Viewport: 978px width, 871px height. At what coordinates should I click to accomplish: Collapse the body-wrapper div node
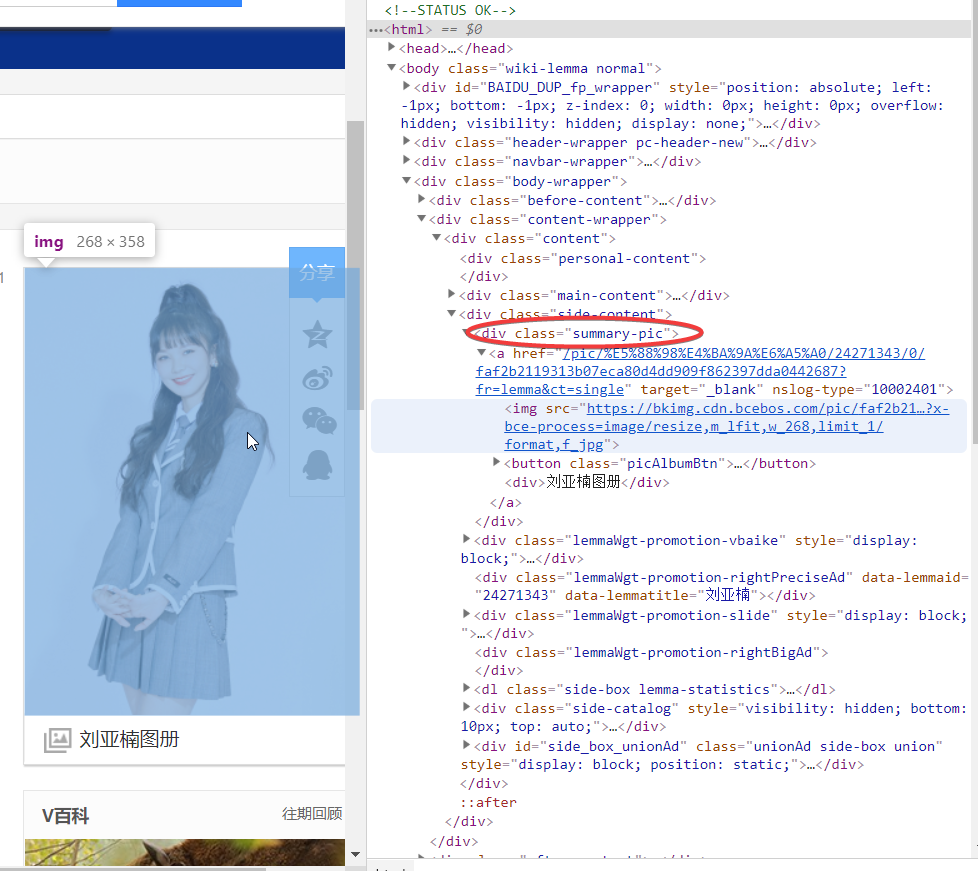407,180
